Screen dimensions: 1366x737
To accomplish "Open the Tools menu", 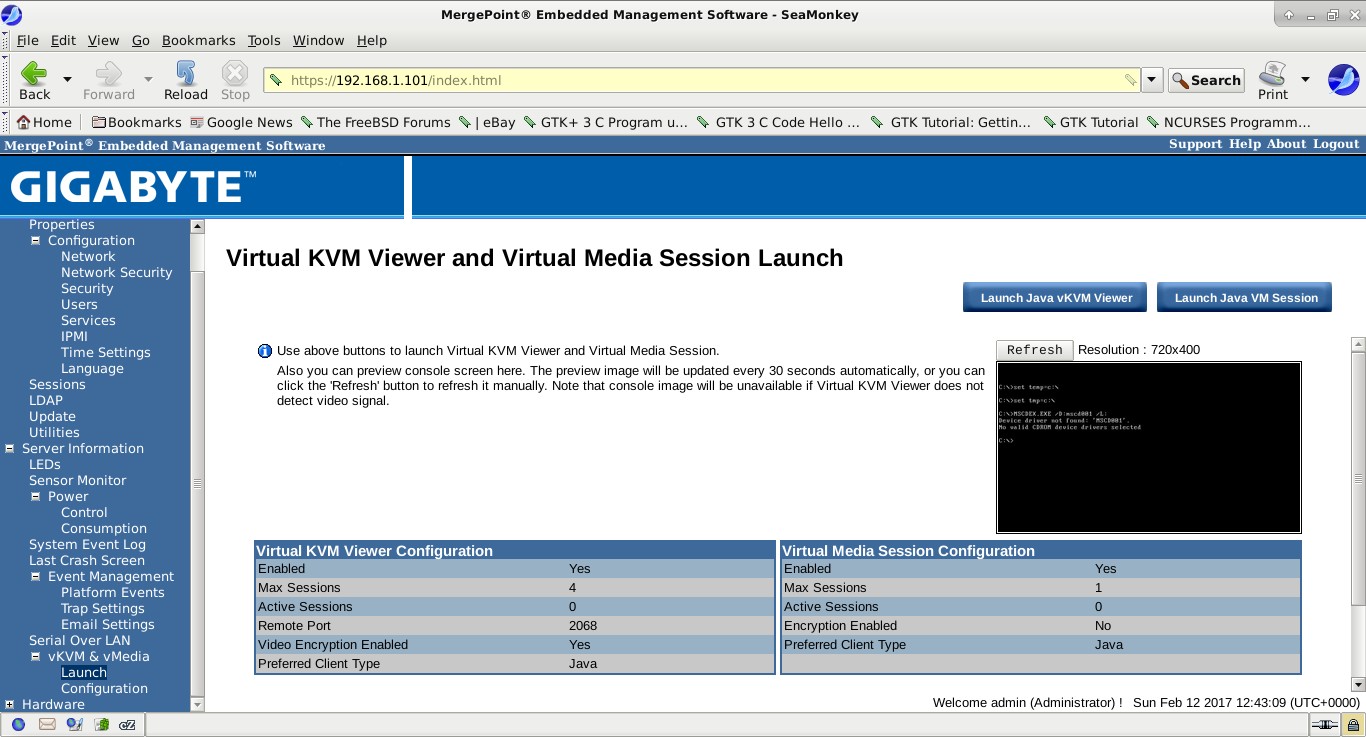I will pyautogui.click(x=264, y=40).
